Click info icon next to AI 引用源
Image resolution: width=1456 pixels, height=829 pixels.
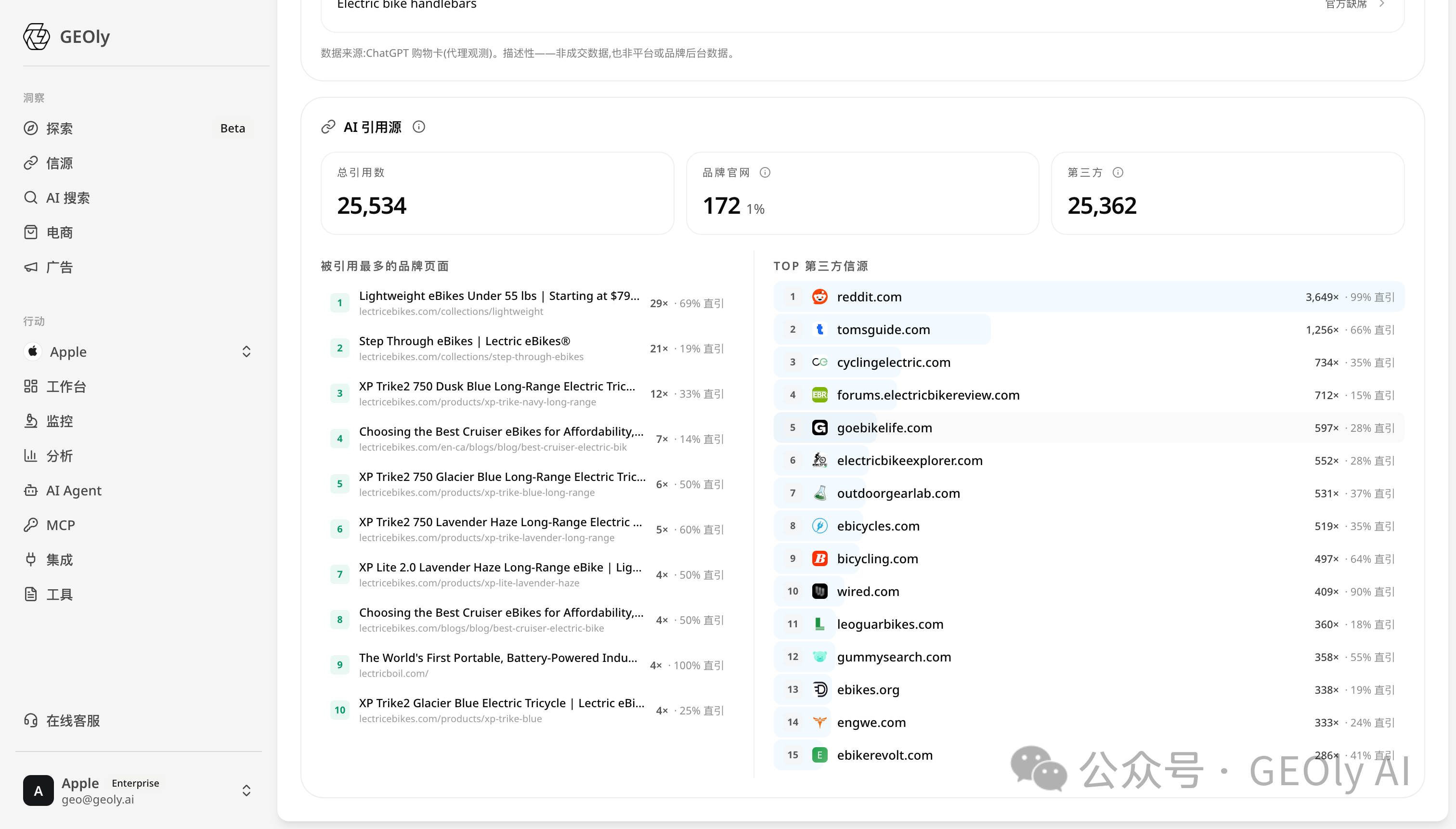click(418, 127)
